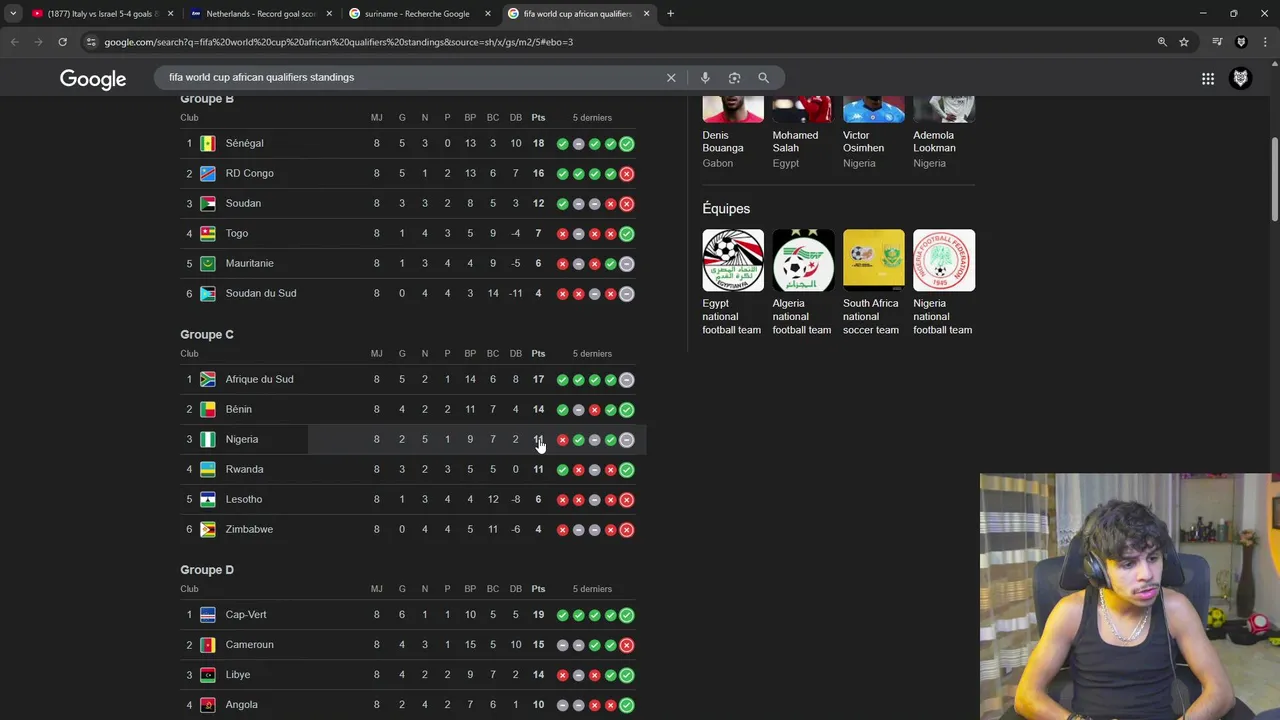Bookmark this page with the star
Image resolution: width=1280 pixels, height=720 pixels.
coord(1184,42)
